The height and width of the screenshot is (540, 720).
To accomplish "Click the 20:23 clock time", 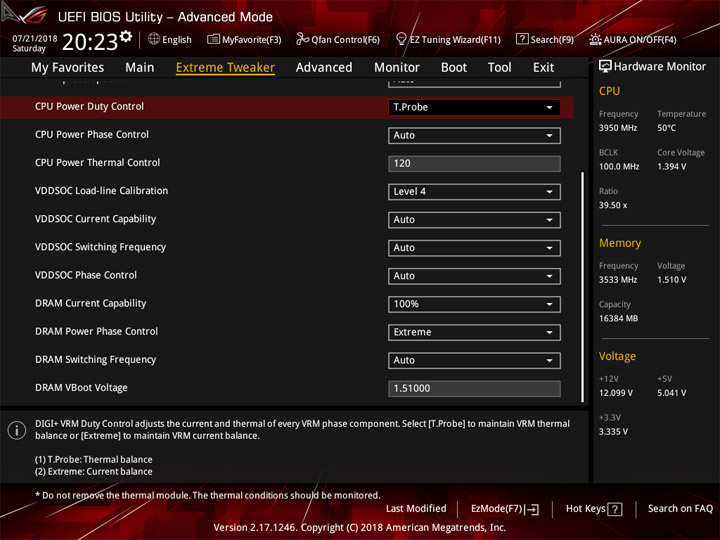I will [90, 42].
